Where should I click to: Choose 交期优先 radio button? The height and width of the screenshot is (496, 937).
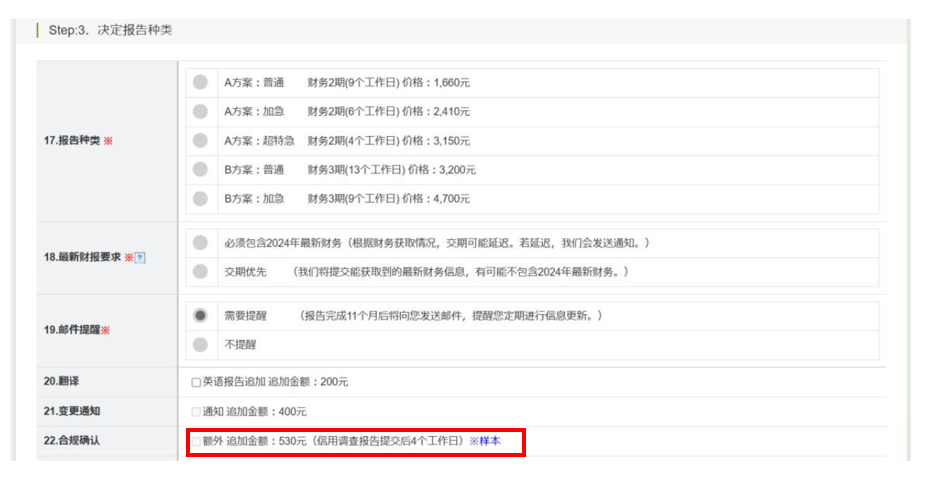[x=201, y=271]
